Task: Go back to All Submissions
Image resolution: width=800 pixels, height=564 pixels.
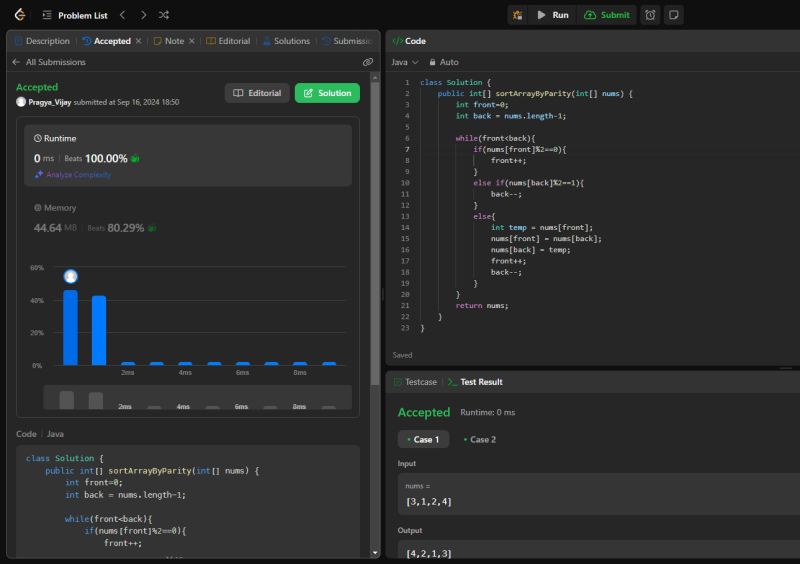Action: pyautogui.click(x=49, y=62)
